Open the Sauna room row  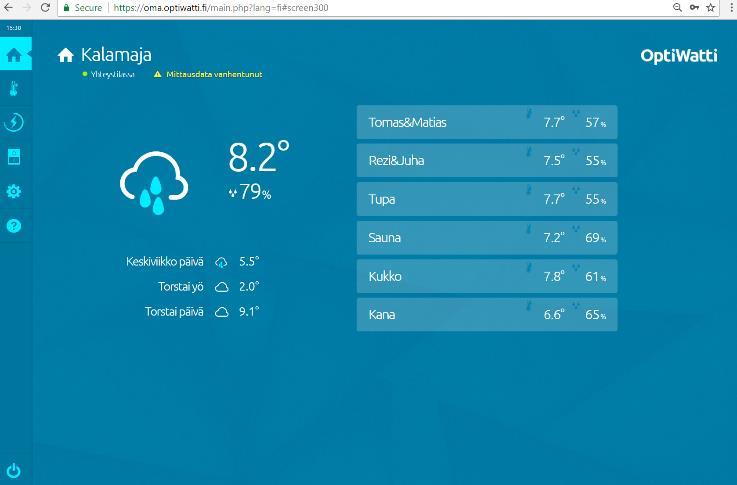coord(487,238)
